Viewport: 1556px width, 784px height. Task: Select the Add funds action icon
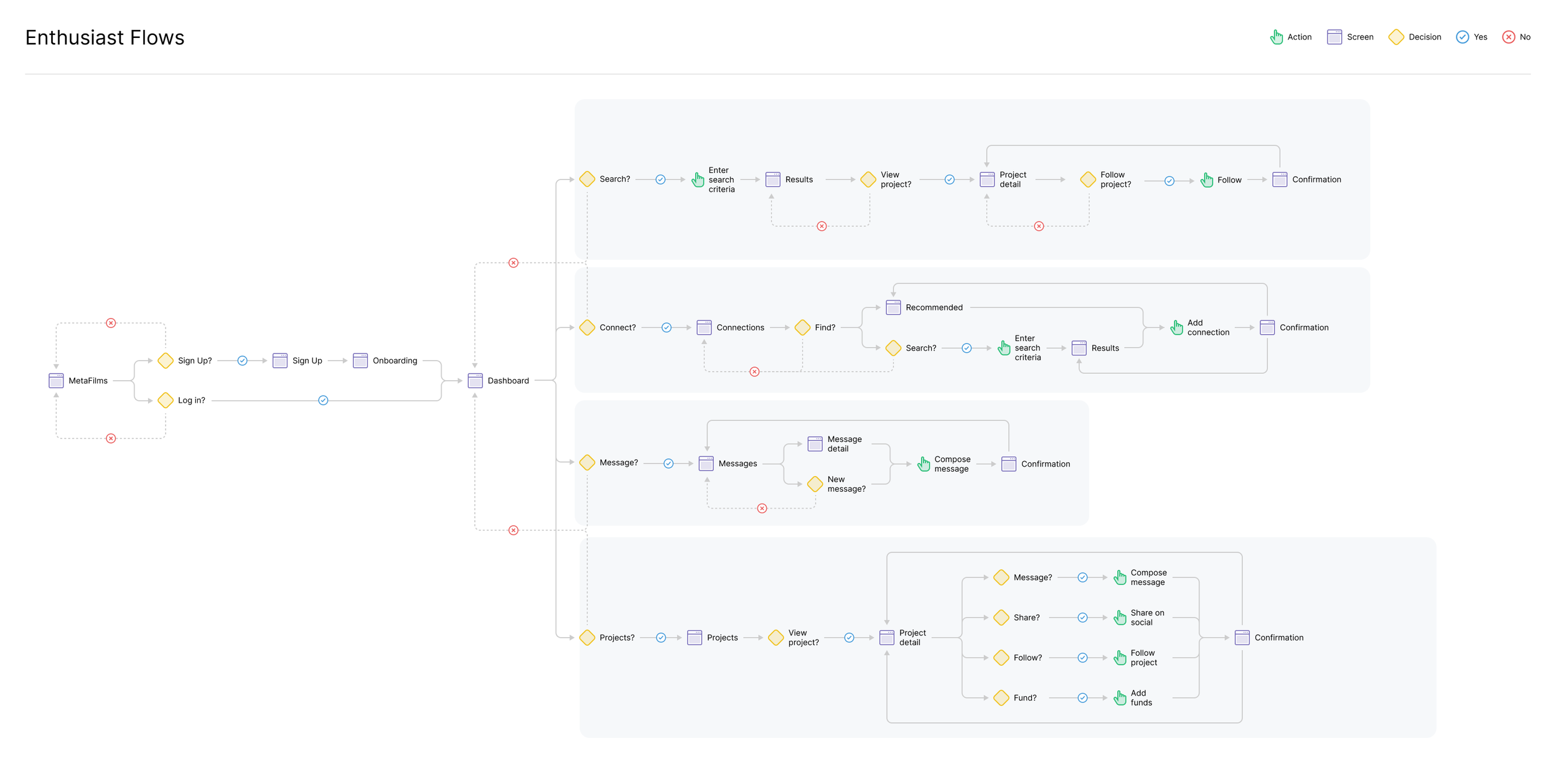coord(1120,698)
